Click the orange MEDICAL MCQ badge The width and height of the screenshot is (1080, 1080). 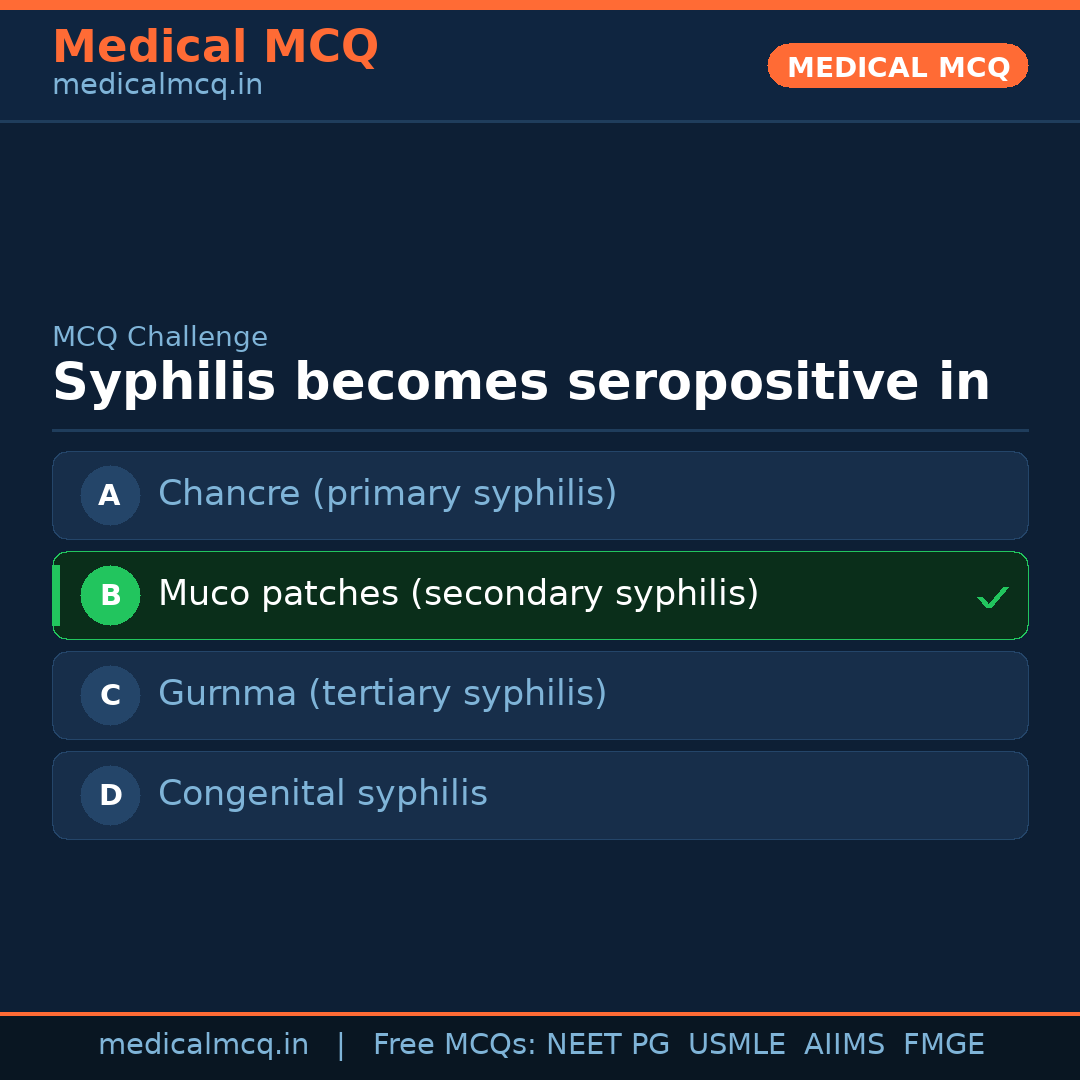[897, 66]
